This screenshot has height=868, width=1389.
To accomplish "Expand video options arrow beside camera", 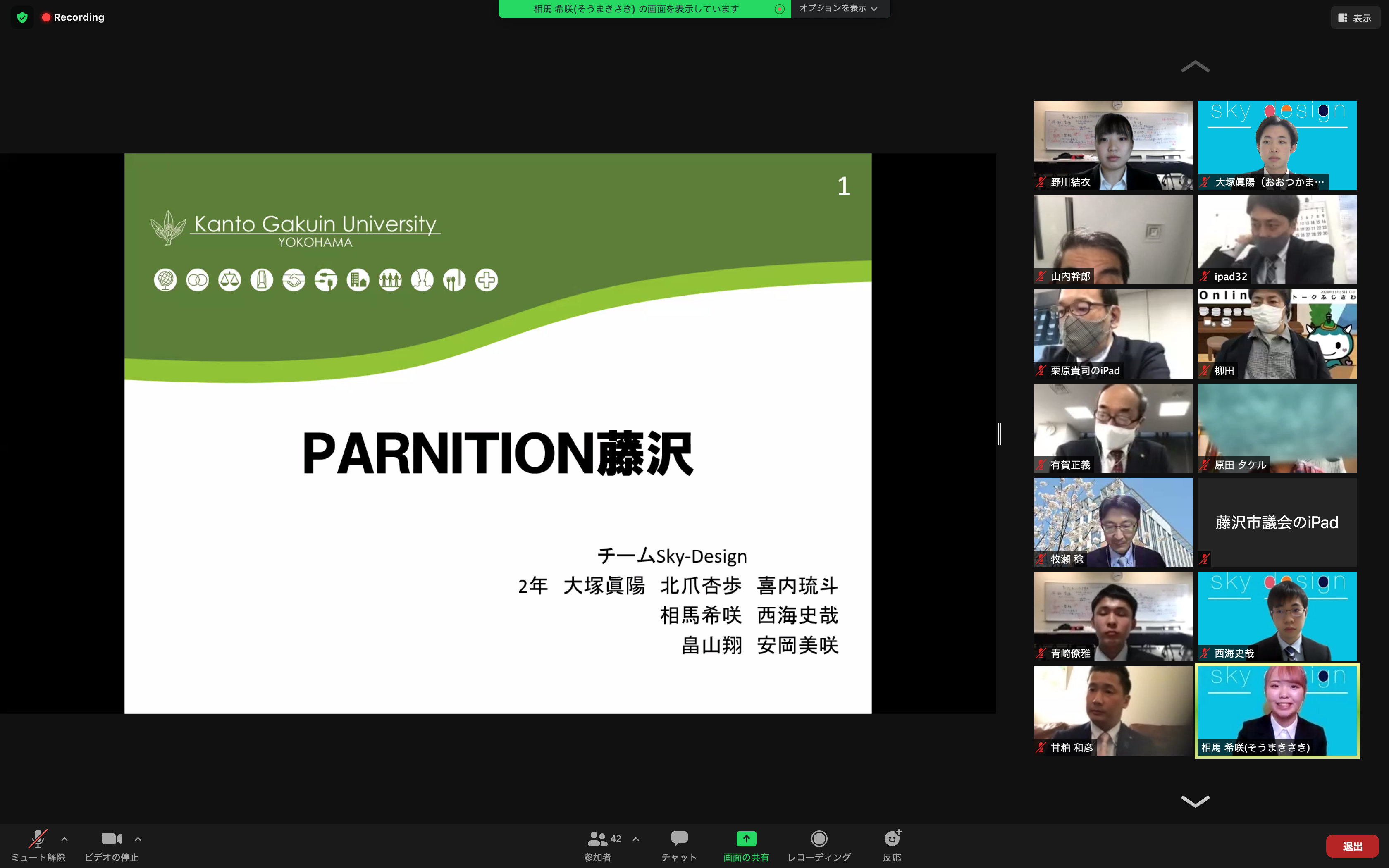I will click(x=138, y=839).
